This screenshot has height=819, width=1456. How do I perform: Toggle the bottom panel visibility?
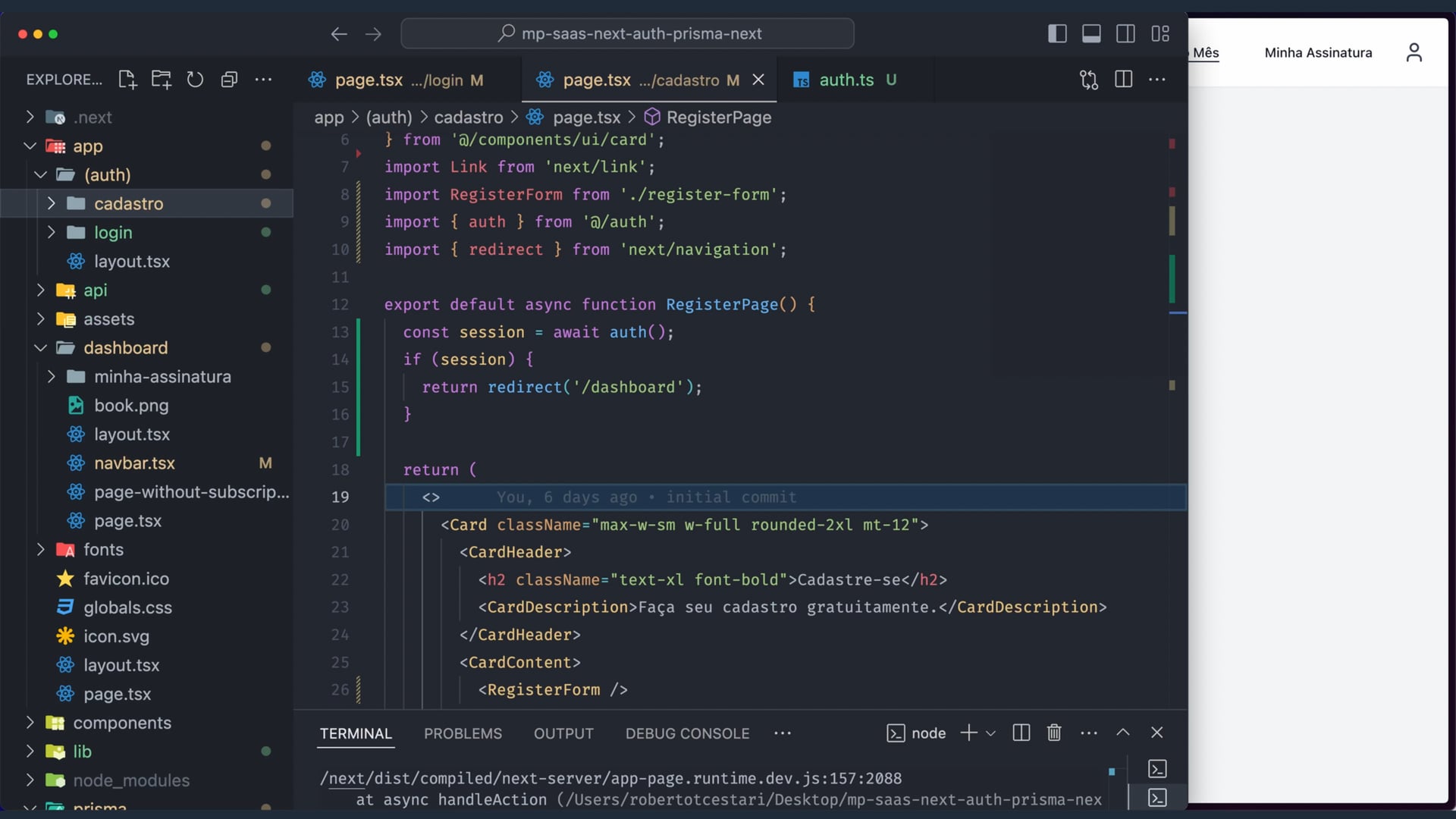pos(1091,33)
